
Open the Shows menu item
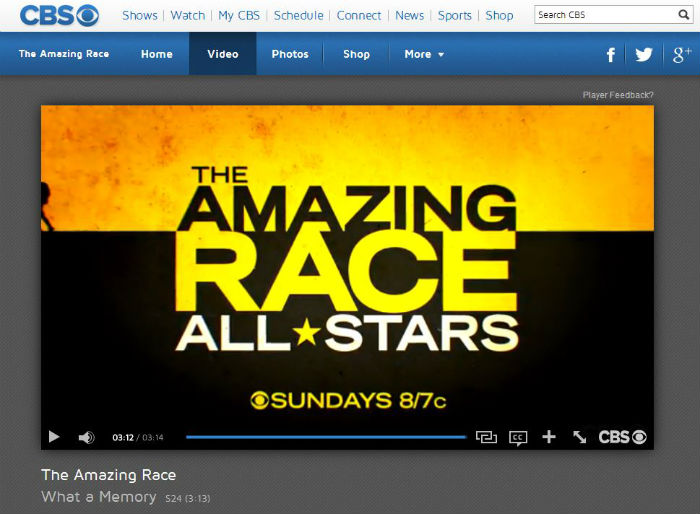point(140,15)
